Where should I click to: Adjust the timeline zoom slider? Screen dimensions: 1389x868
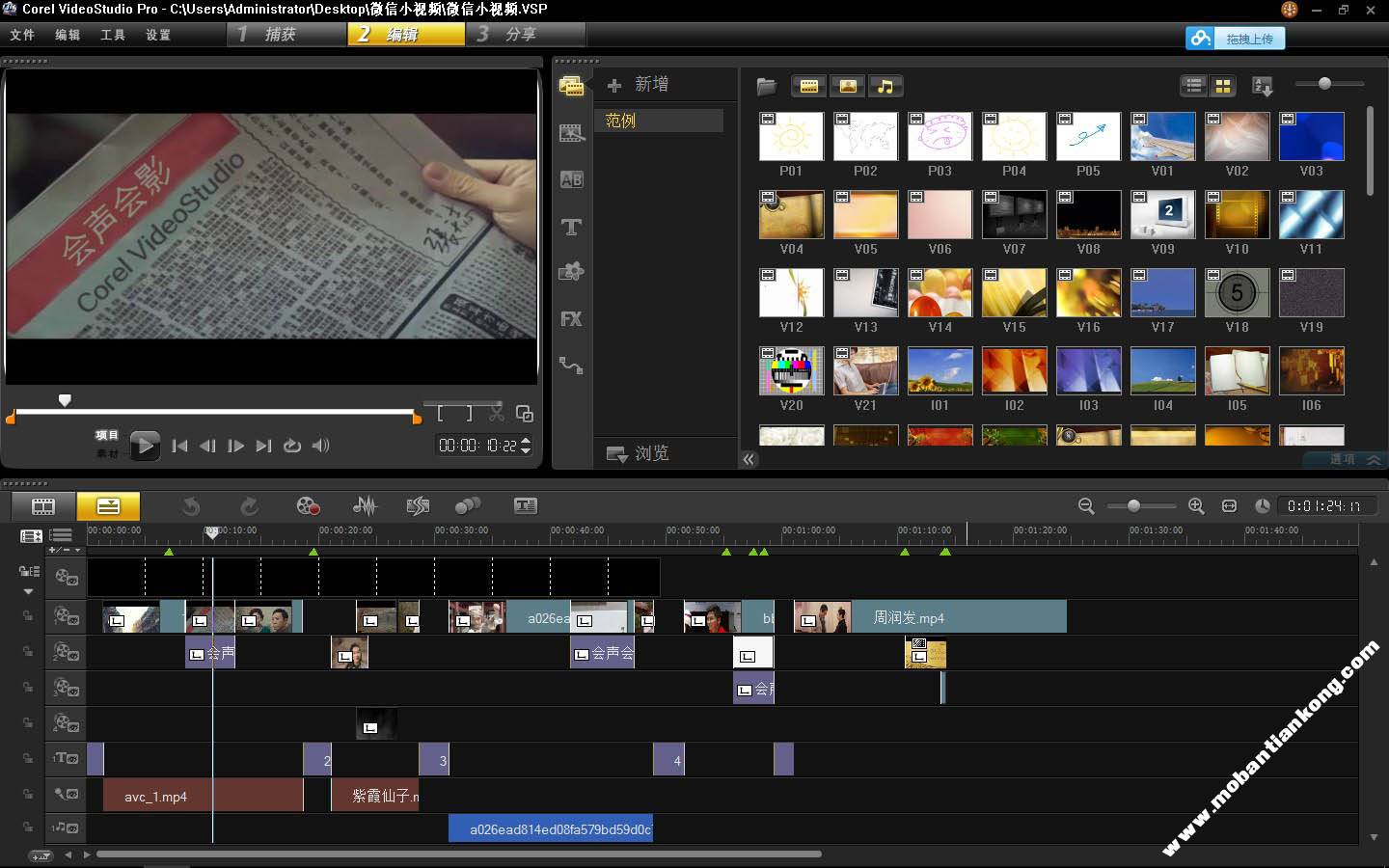tap(1134, 505)
